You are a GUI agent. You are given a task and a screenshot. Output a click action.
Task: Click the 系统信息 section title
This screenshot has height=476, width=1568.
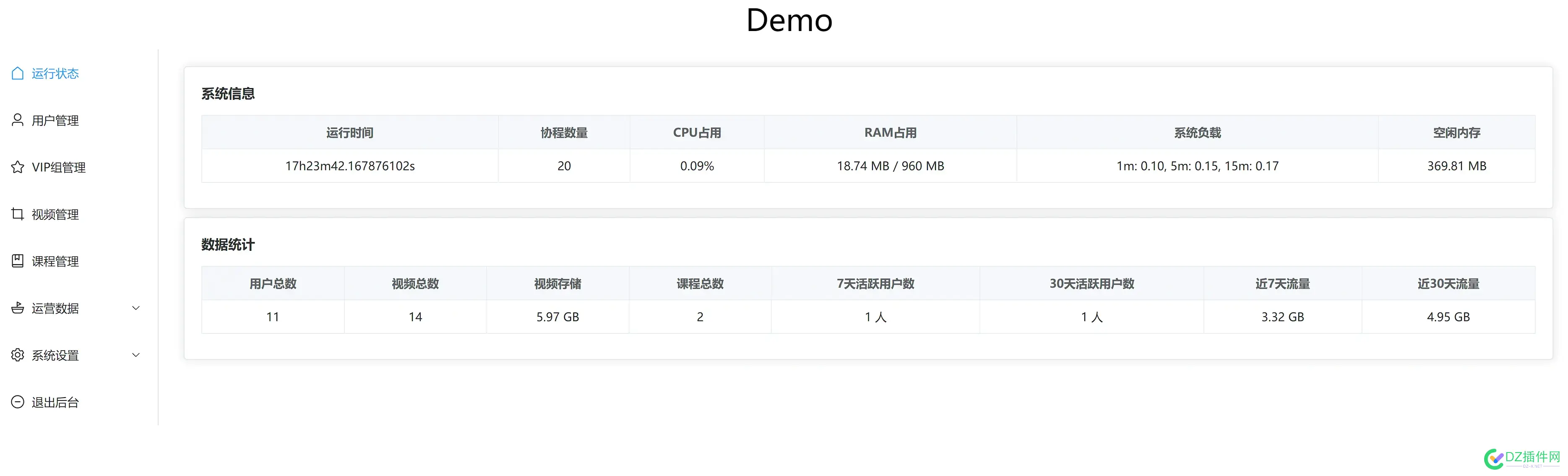[x=228, y=93]
